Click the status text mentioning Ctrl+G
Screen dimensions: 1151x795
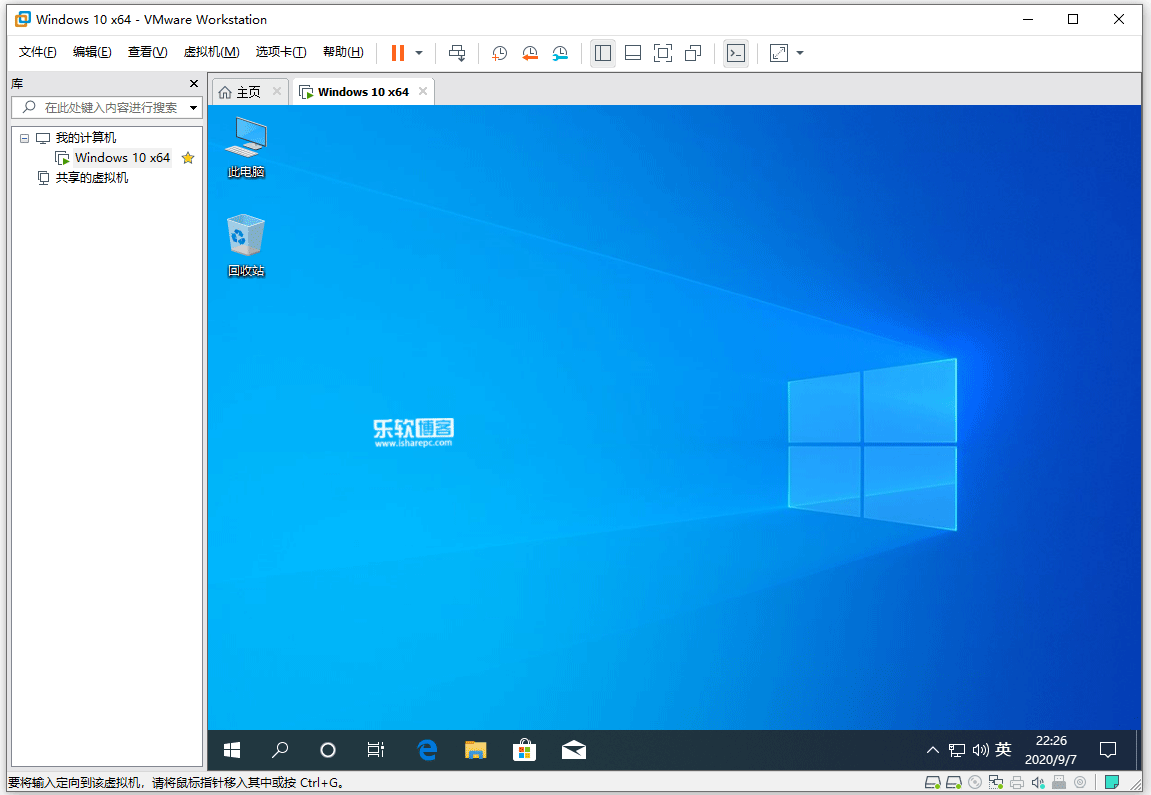176,783
